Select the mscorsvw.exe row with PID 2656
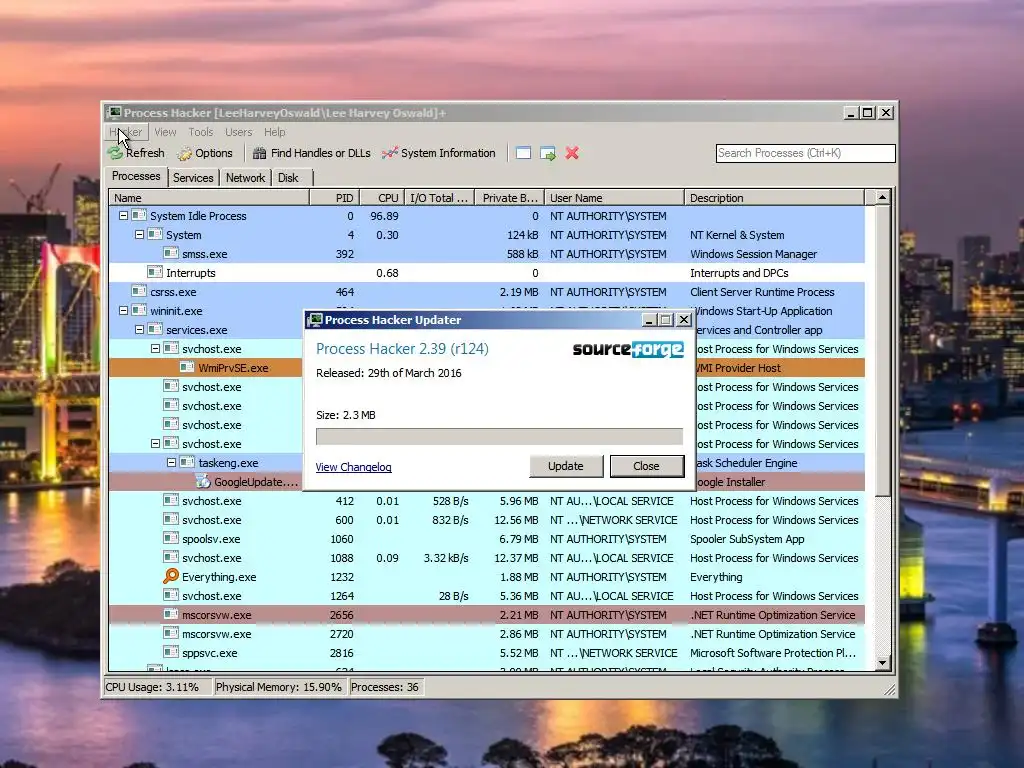The width and height of the screenshot is (1024, 768). 487,615
